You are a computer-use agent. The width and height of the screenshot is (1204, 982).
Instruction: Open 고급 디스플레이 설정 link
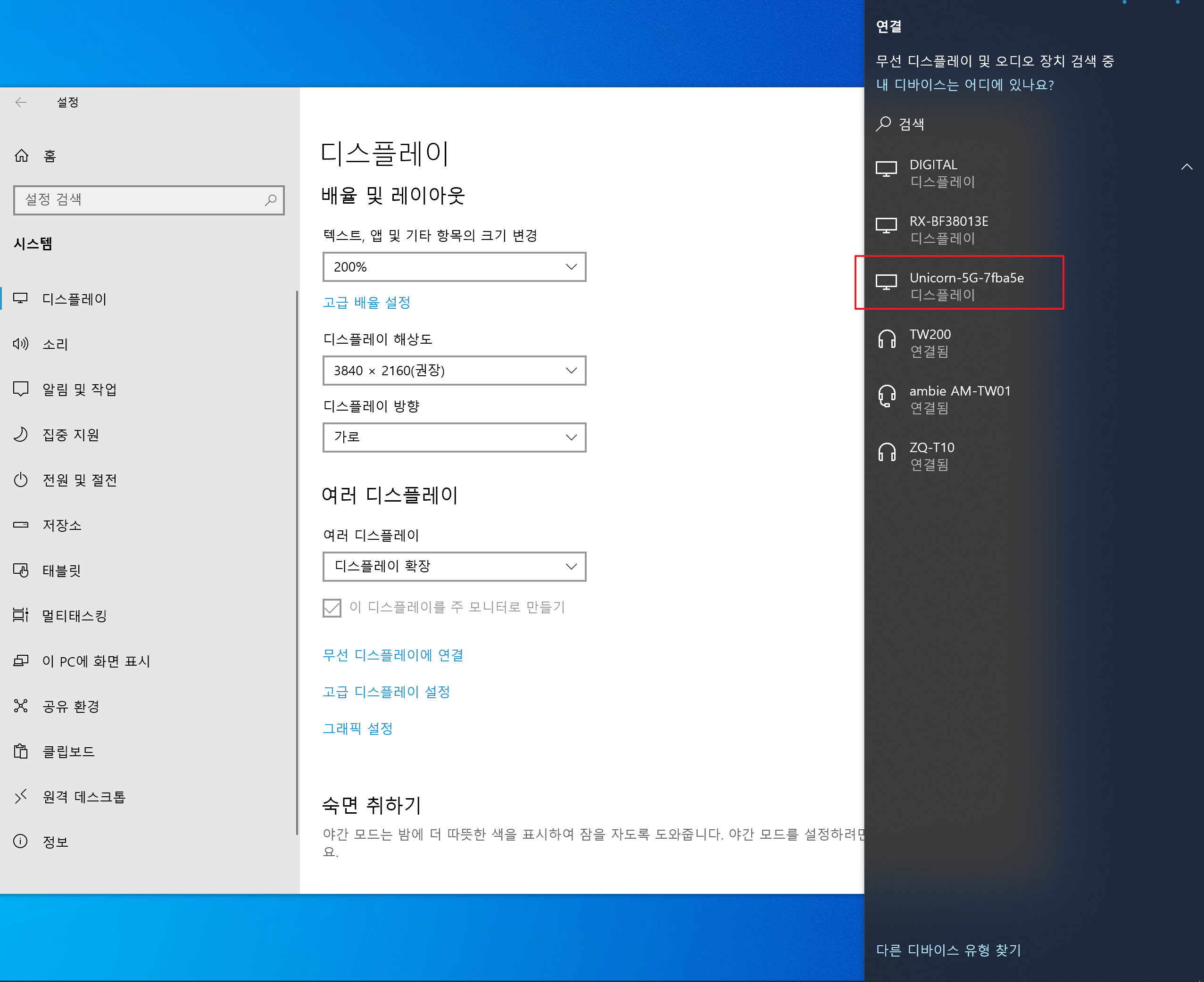pos(386,692)
